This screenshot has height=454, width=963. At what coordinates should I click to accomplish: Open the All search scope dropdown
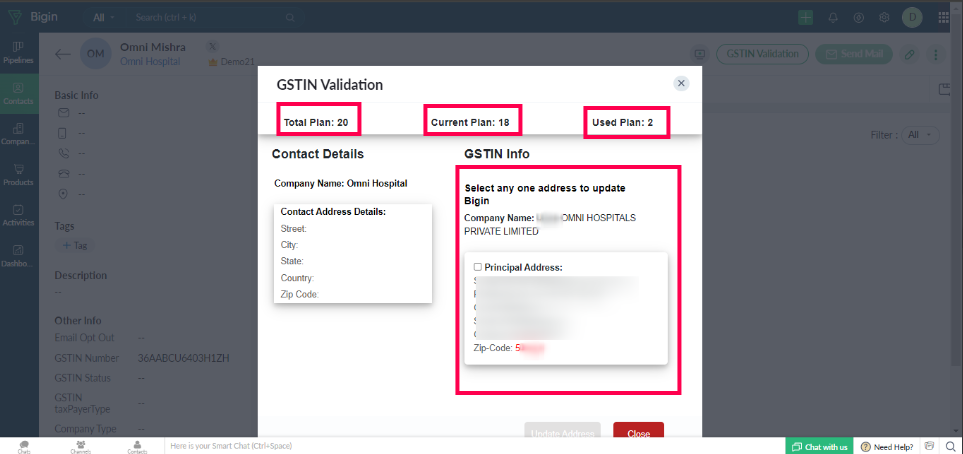coord(104,18)
